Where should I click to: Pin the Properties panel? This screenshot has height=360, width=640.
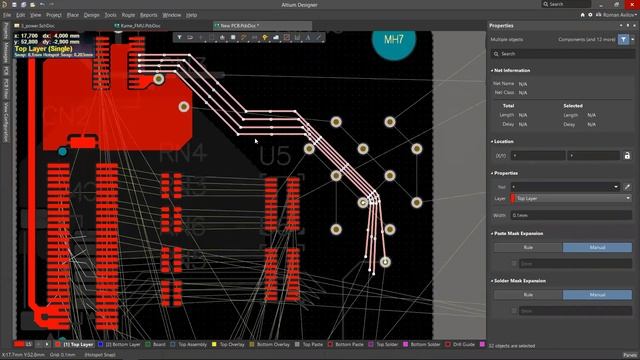[x=628, y=25]
